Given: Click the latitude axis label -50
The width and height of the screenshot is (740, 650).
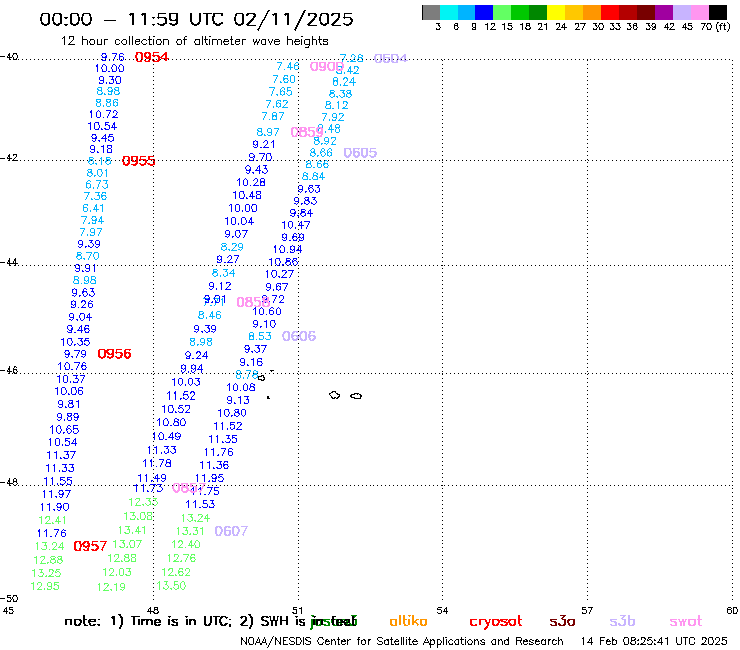Looking at the screenshot, I should (9, 599).
